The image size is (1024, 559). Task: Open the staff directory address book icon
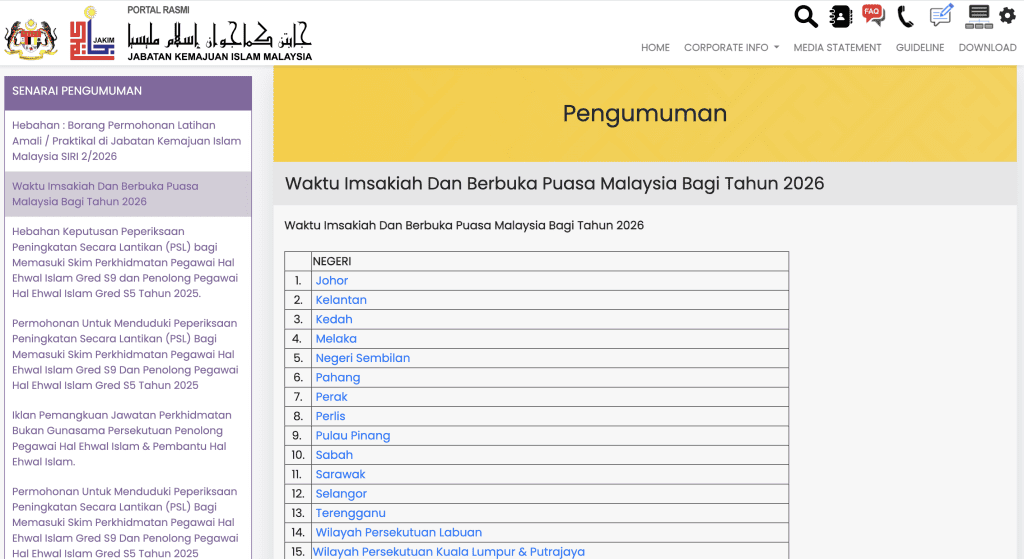pyautogui.click(x=840, y=16)
